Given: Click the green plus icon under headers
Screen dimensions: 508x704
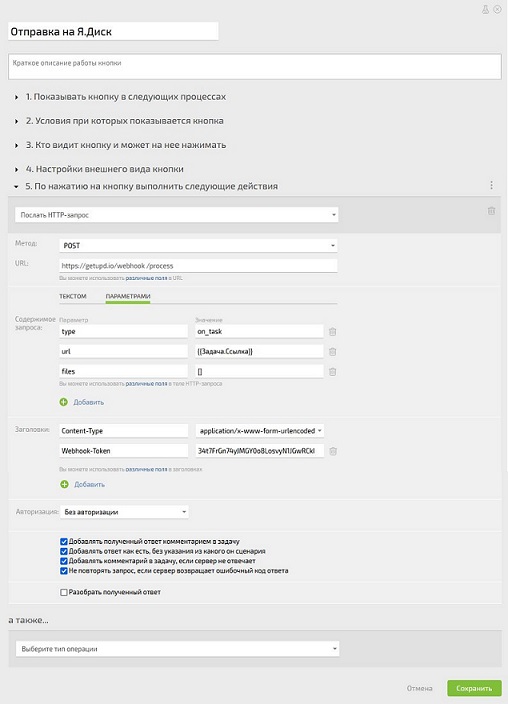Looking at the screenshot, I should [64, 484].
